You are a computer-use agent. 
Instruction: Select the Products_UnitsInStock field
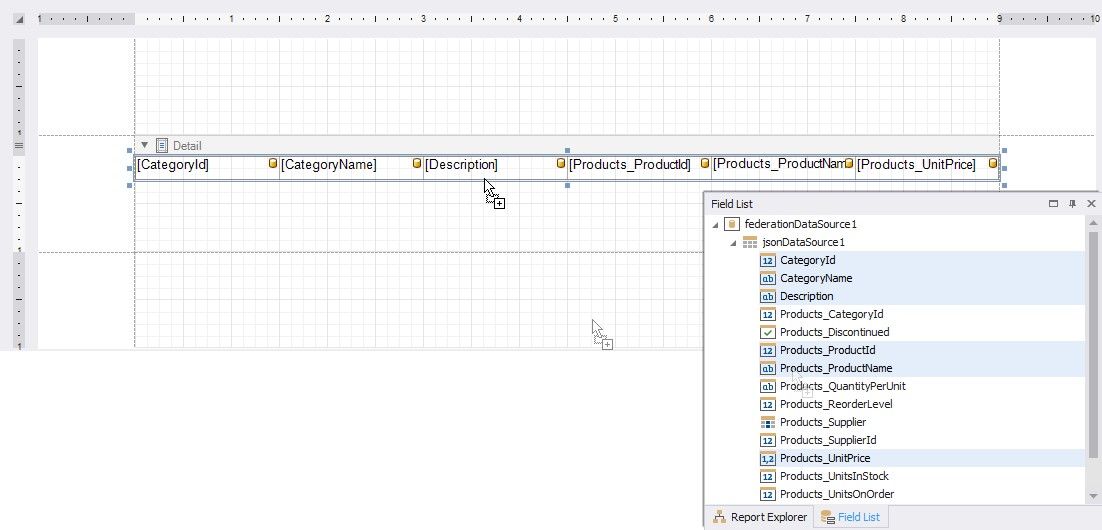point(833,476)
